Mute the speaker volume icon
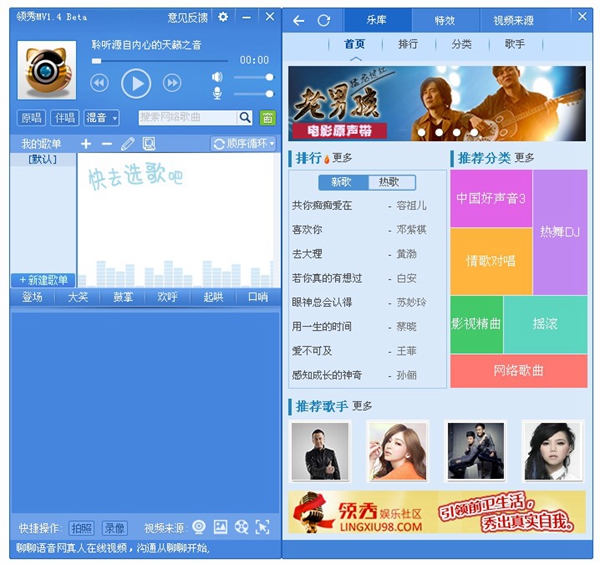Viewport: 600px width, 565px height. [x=217, y=77]
